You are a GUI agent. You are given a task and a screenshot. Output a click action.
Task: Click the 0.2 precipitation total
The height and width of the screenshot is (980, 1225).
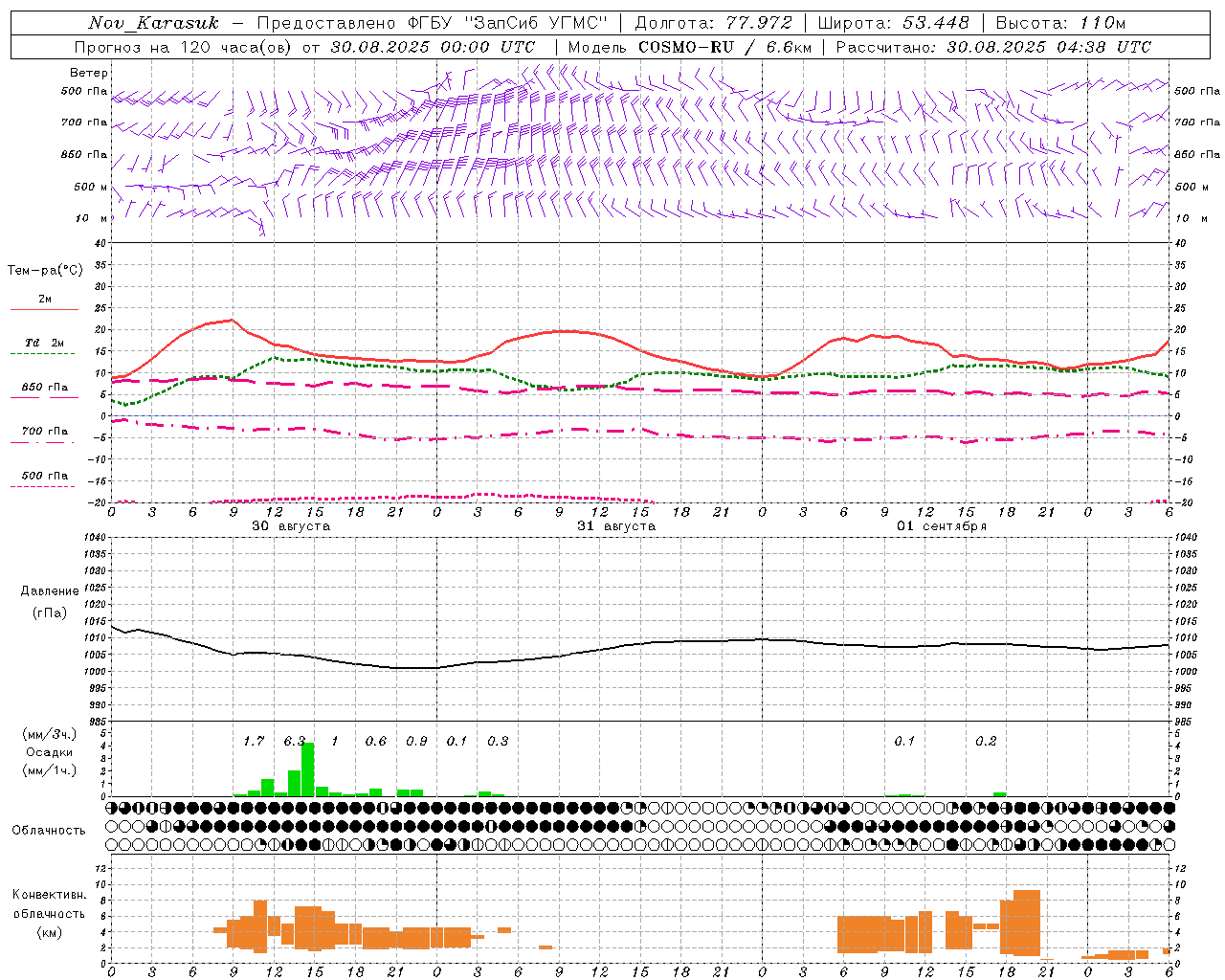986,742
